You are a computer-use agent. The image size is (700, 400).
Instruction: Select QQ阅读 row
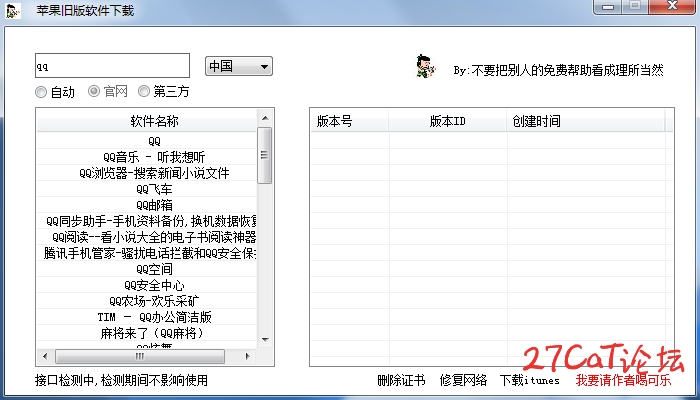tap(146, 237)
